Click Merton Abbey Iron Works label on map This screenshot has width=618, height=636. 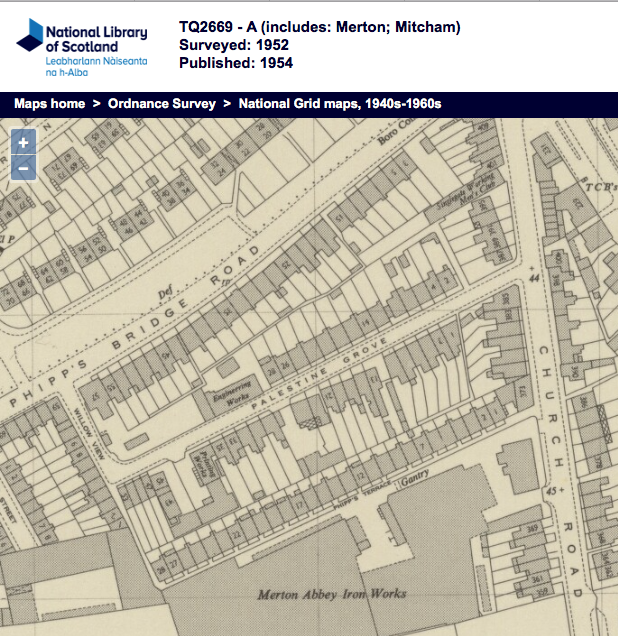(332, 594)
